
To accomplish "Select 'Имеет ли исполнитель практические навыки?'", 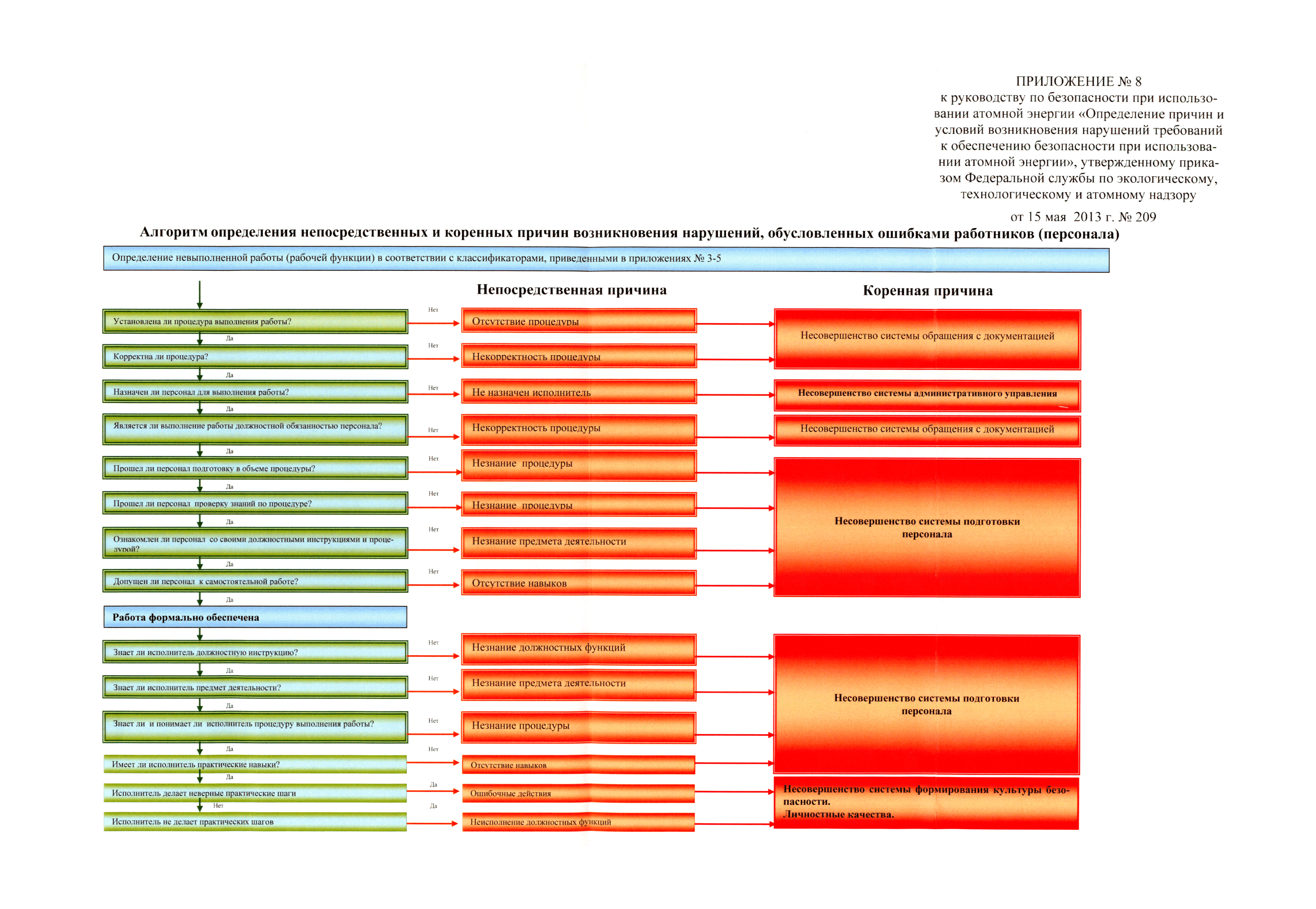I will click(255, 764).
